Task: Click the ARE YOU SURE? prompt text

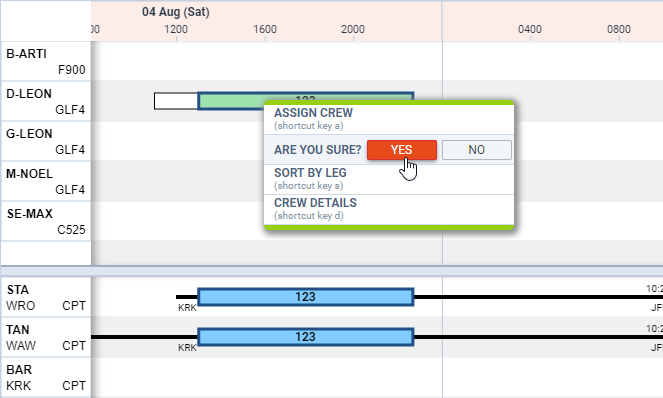Action: (318, 150)
